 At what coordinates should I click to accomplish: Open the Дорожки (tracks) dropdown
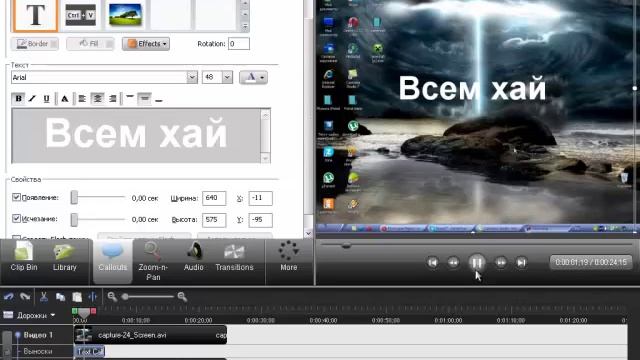coord(36,316)
